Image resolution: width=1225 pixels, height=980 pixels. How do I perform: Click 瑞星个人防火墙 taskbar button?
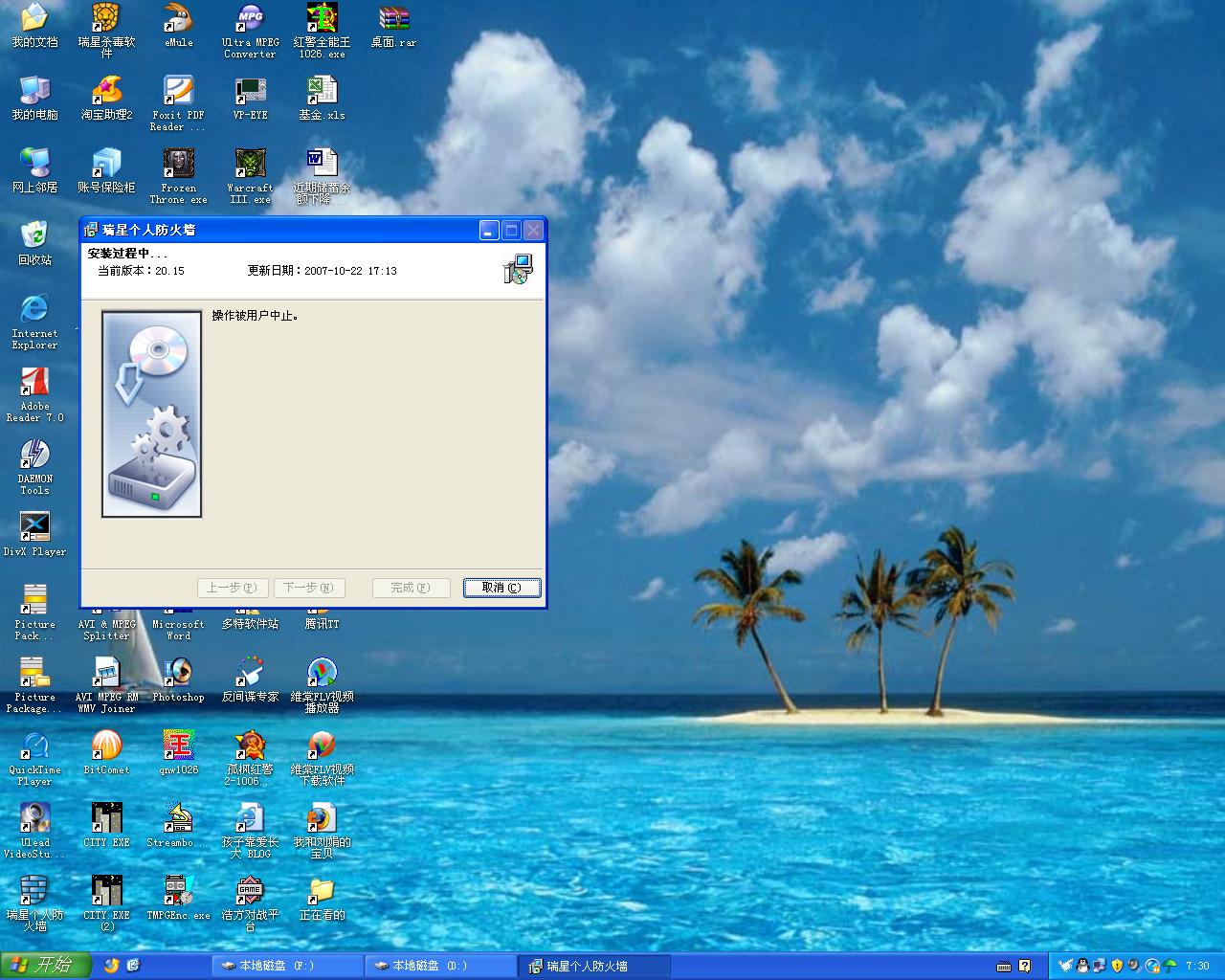click(592, 966)
